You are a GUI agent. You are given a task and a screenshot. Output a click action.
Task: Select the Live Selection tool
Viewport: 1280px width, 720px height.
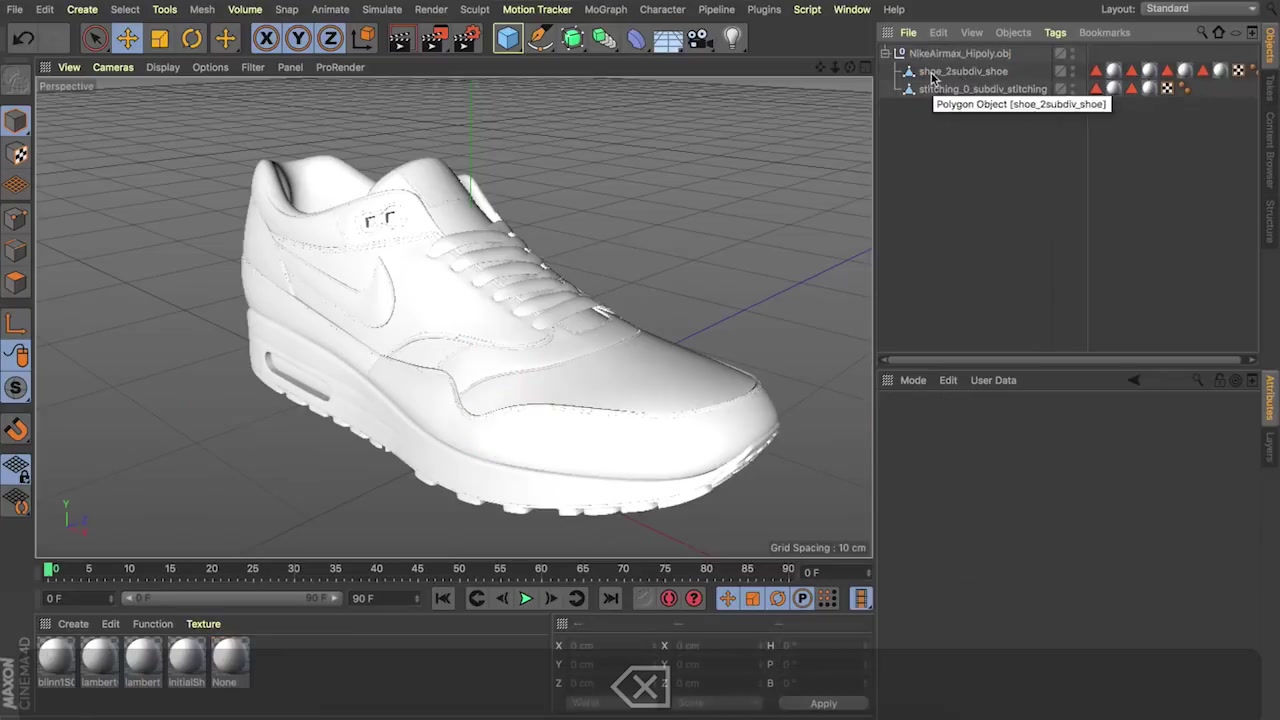pos(95,38)
